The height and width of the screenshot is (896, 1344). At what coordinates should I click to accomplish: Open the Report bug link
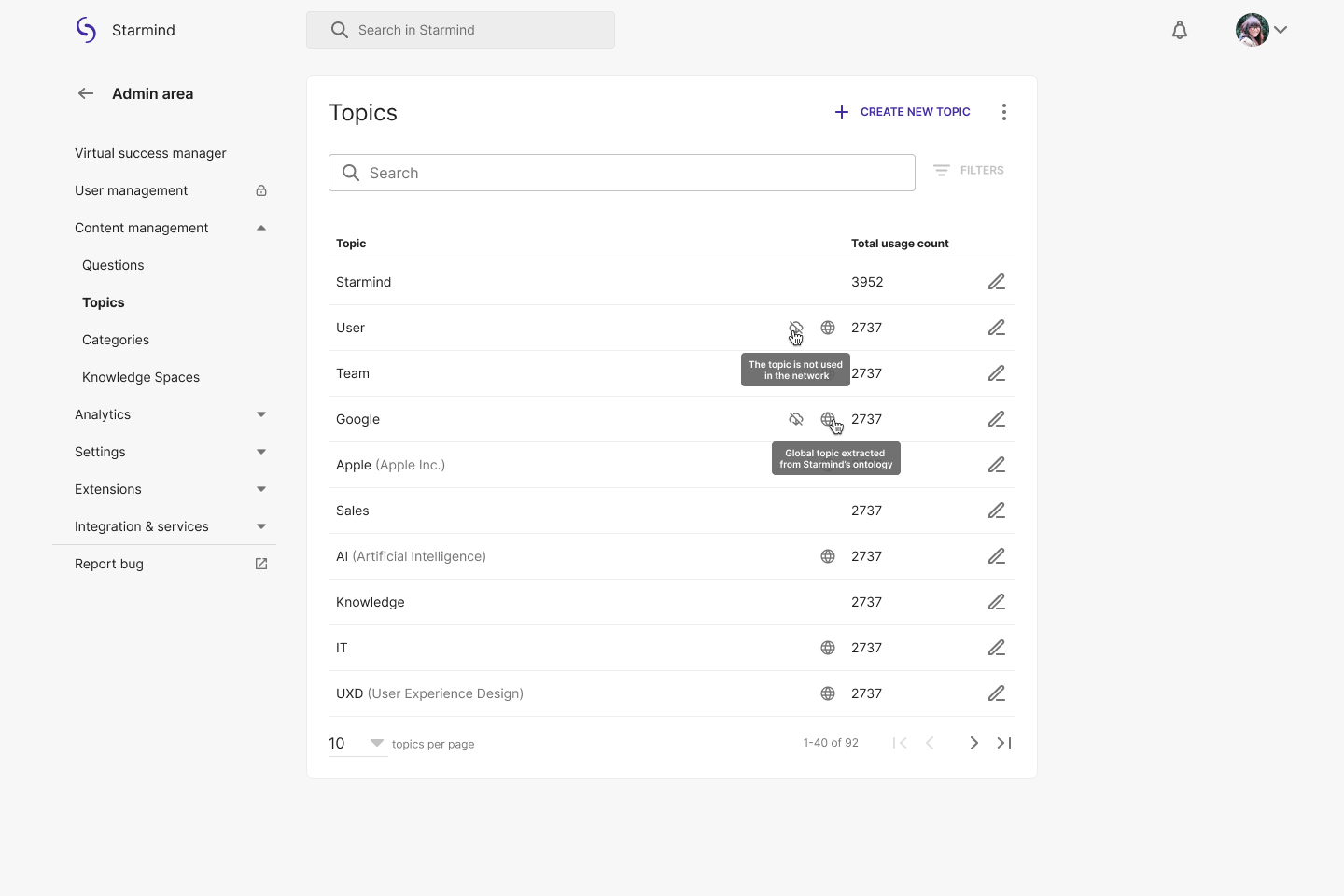click(109, 564)
